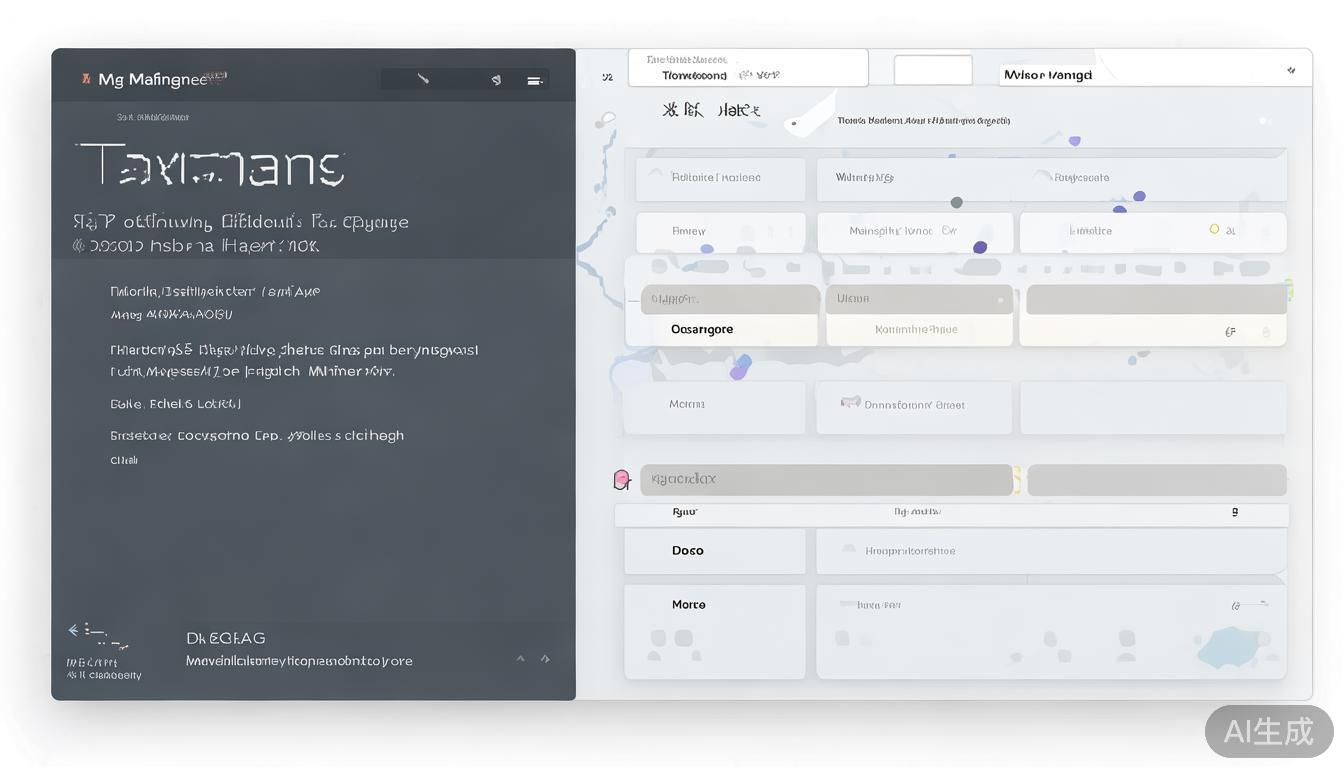Click the small icon at top-right panel corner
This screenshot has width=1344, height=768.
click(x=1291, y=71)
